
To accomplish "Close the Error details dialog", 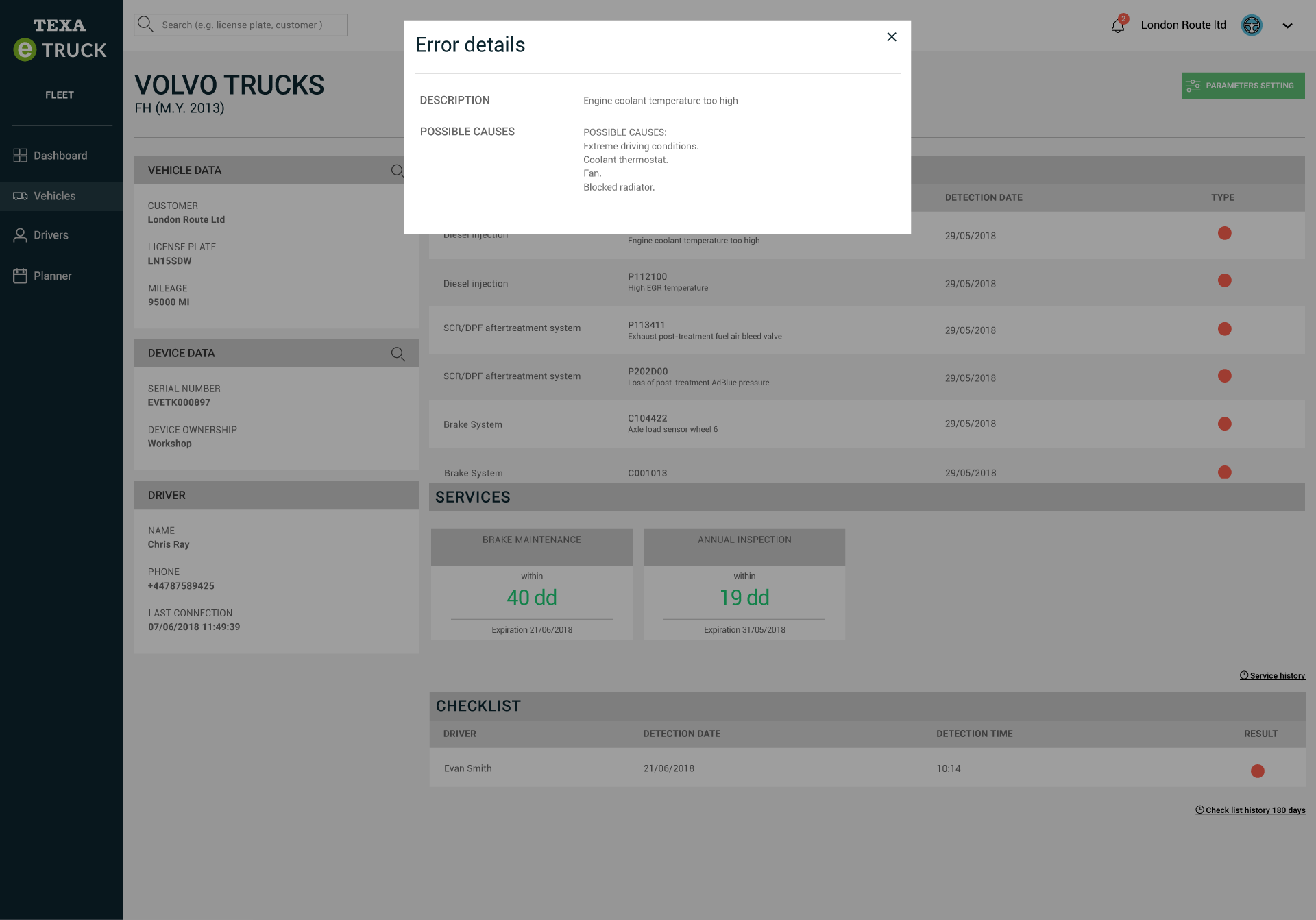I will 892,37.
